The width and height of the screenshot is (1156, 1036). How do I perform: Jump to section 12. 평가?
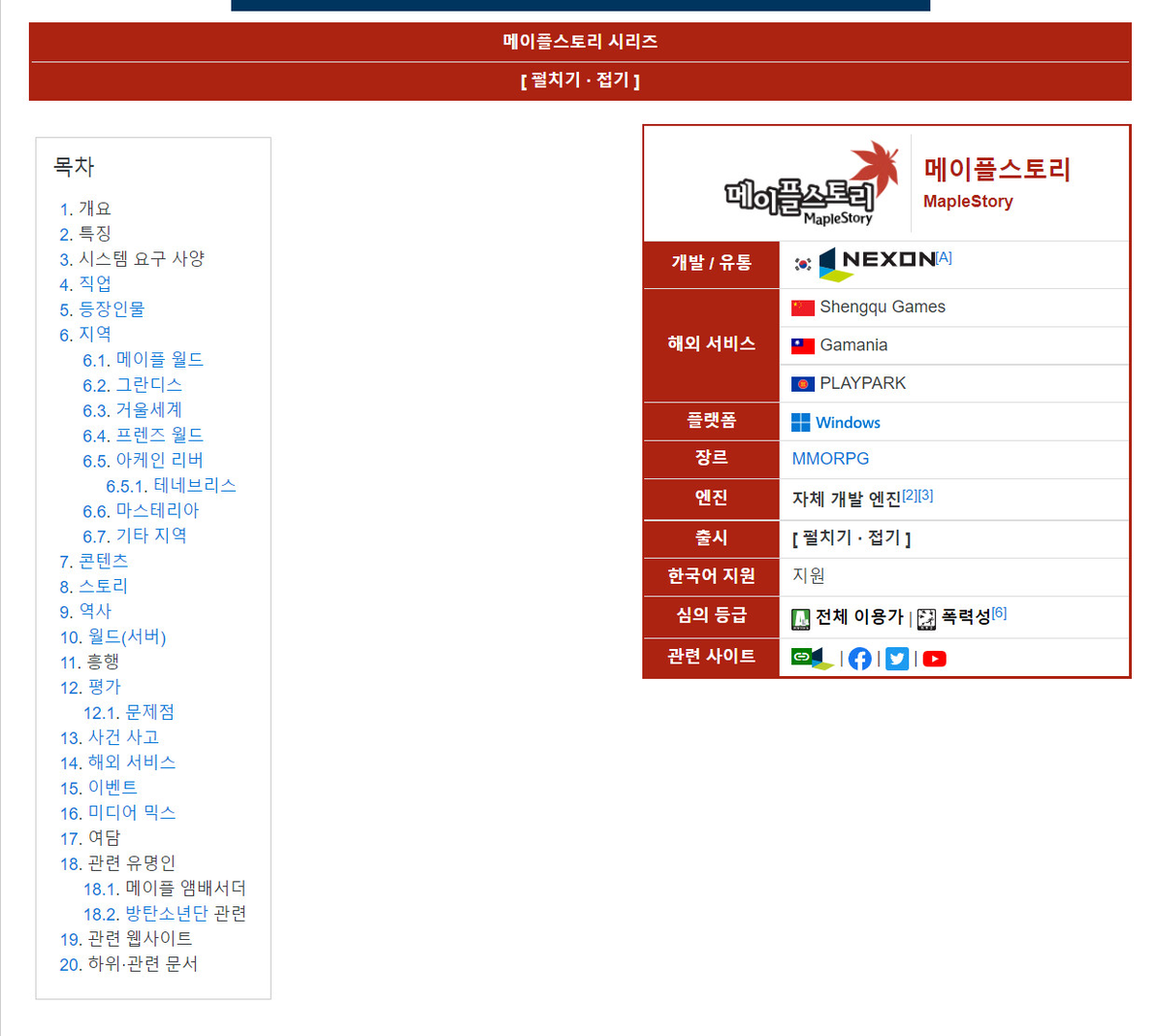pyautogui.click(x=89, y=687)
